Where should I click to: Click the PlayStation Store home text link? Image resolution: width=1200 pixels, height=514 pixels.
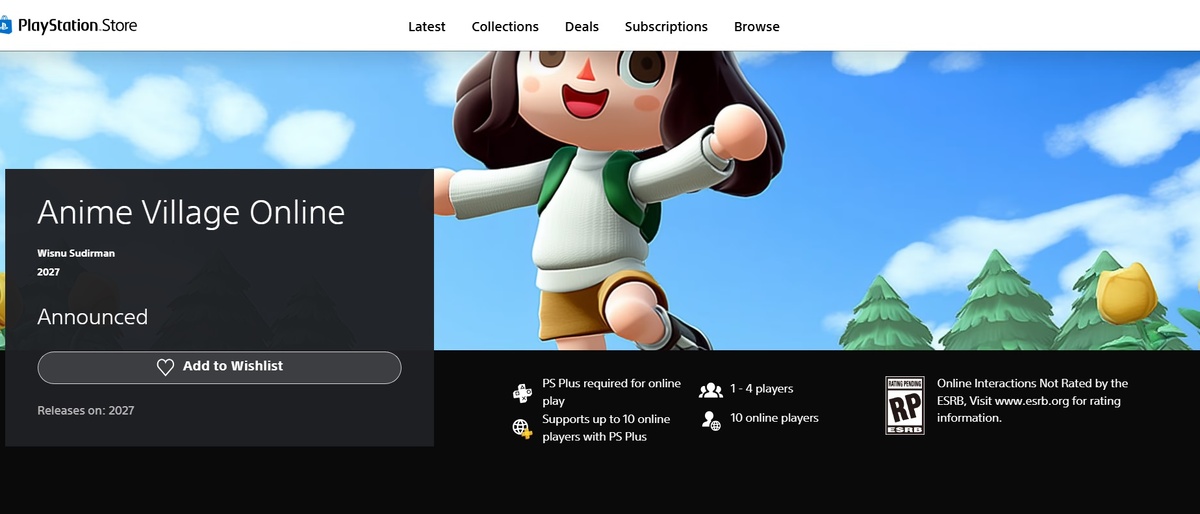(x=77, y=26)
